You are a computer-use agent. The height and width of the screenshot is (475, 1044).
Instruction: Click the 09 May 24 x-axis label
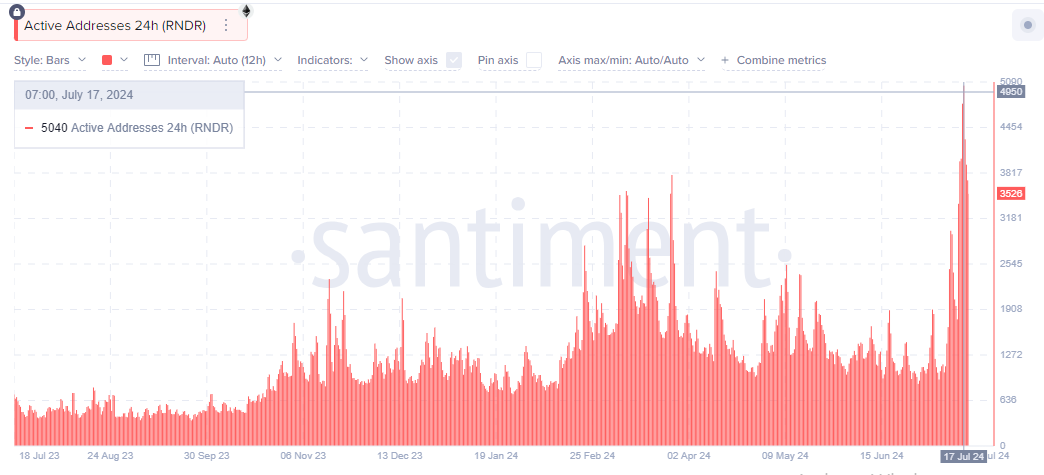786,456
